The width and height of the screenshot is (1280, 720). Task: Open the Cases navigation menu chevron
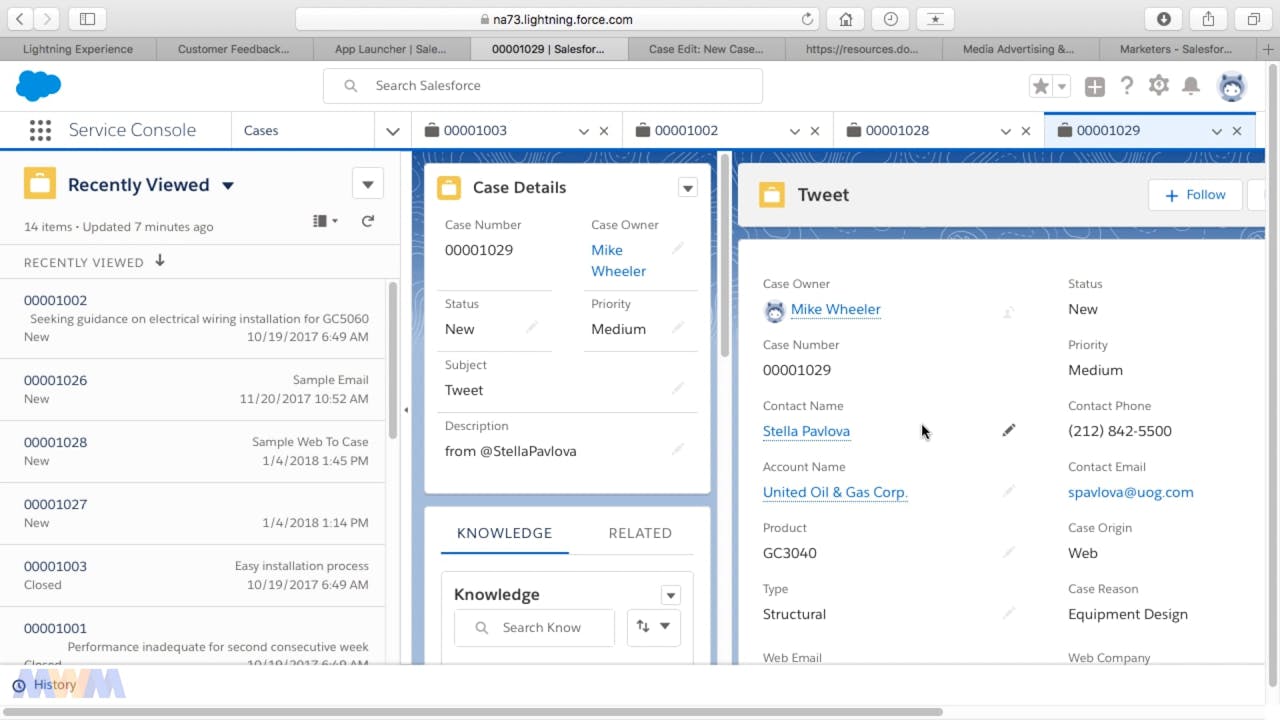pos(392,131)
